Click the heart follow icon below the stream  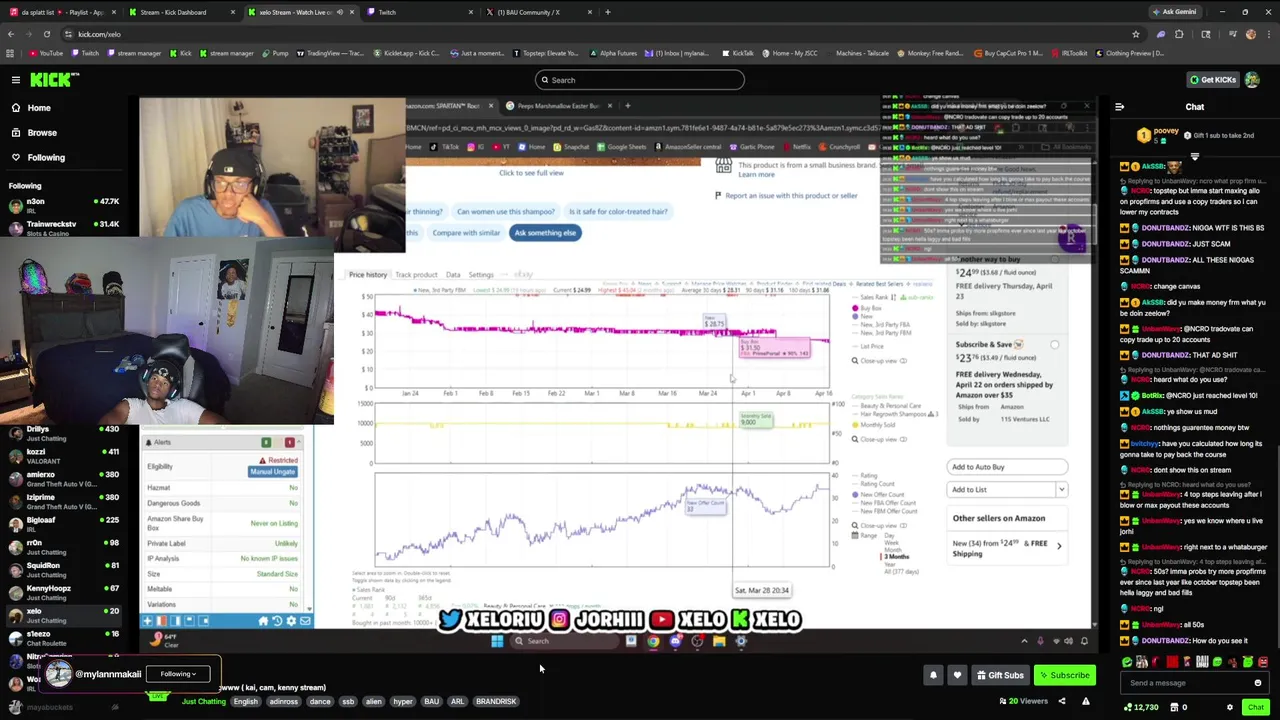coord(957,675)
